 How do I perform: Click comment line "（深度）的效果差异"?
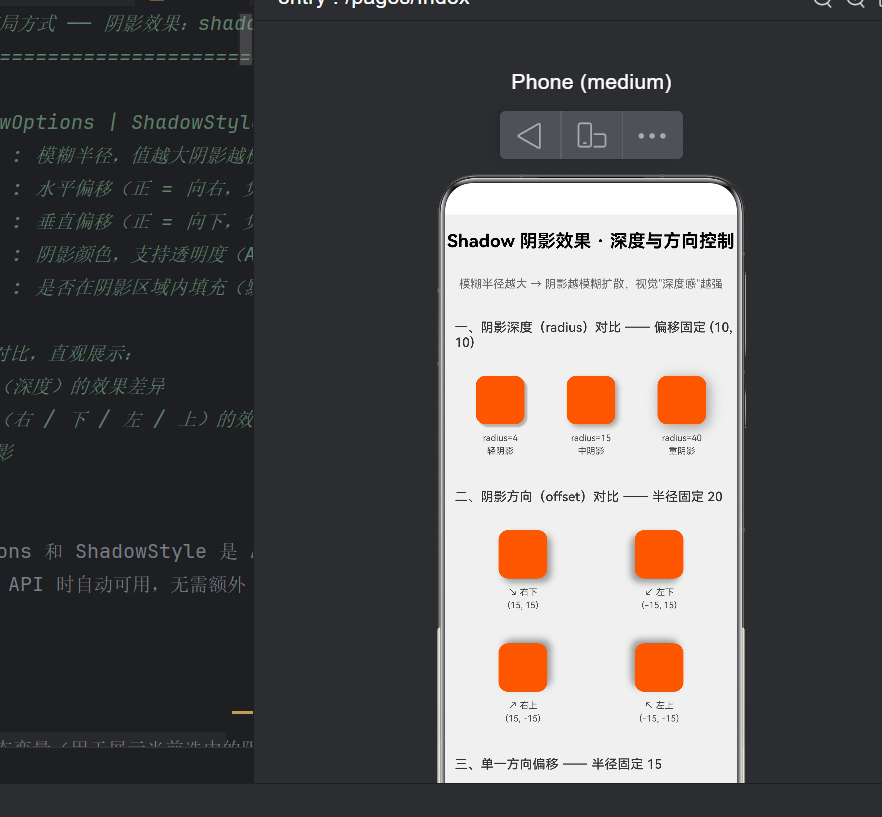coord(83,387)
